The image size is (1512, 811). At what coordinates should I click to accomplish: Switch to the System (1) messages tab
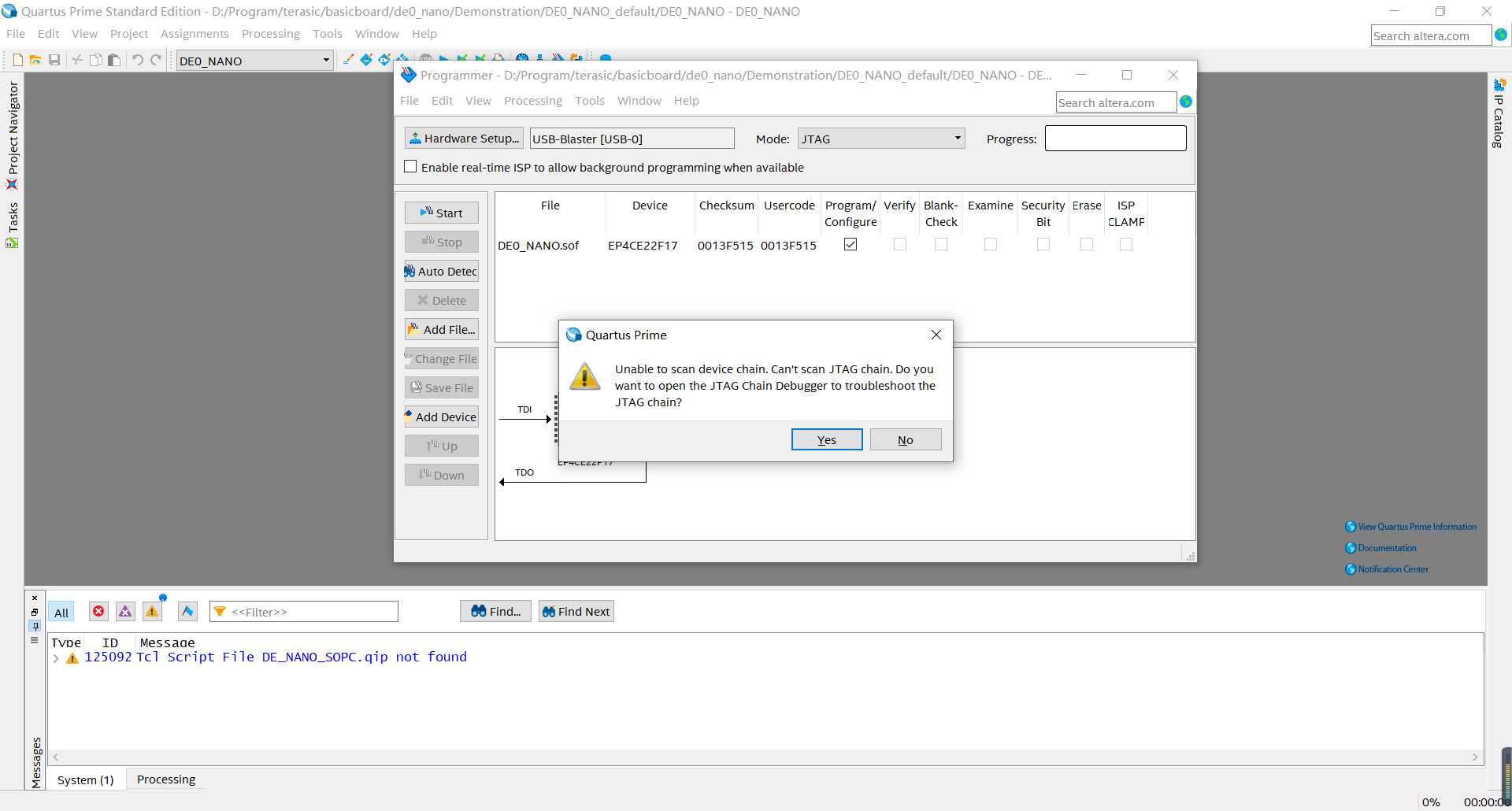coord(86,780)
